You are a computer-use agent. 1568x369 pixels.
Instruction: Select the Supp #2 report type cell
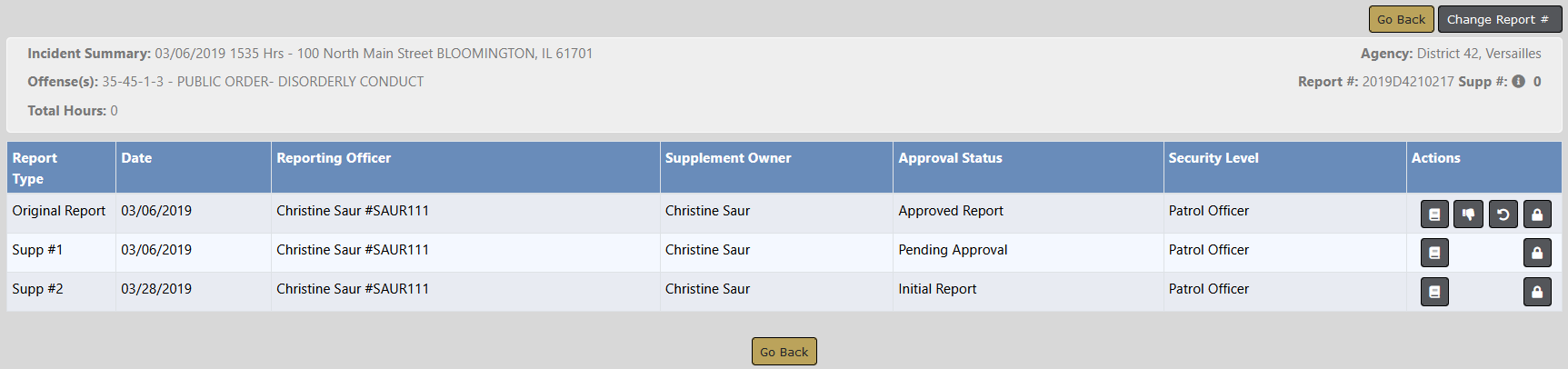pyautogui.click(x=38, y=289)
